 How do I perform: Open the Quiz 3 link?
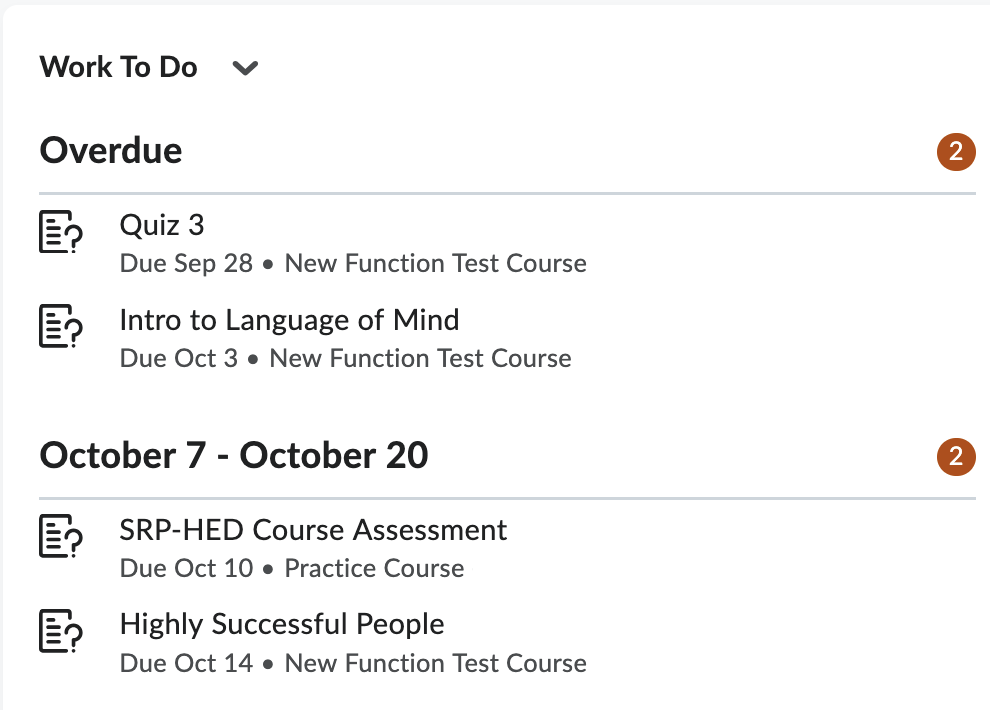(162, 225)
